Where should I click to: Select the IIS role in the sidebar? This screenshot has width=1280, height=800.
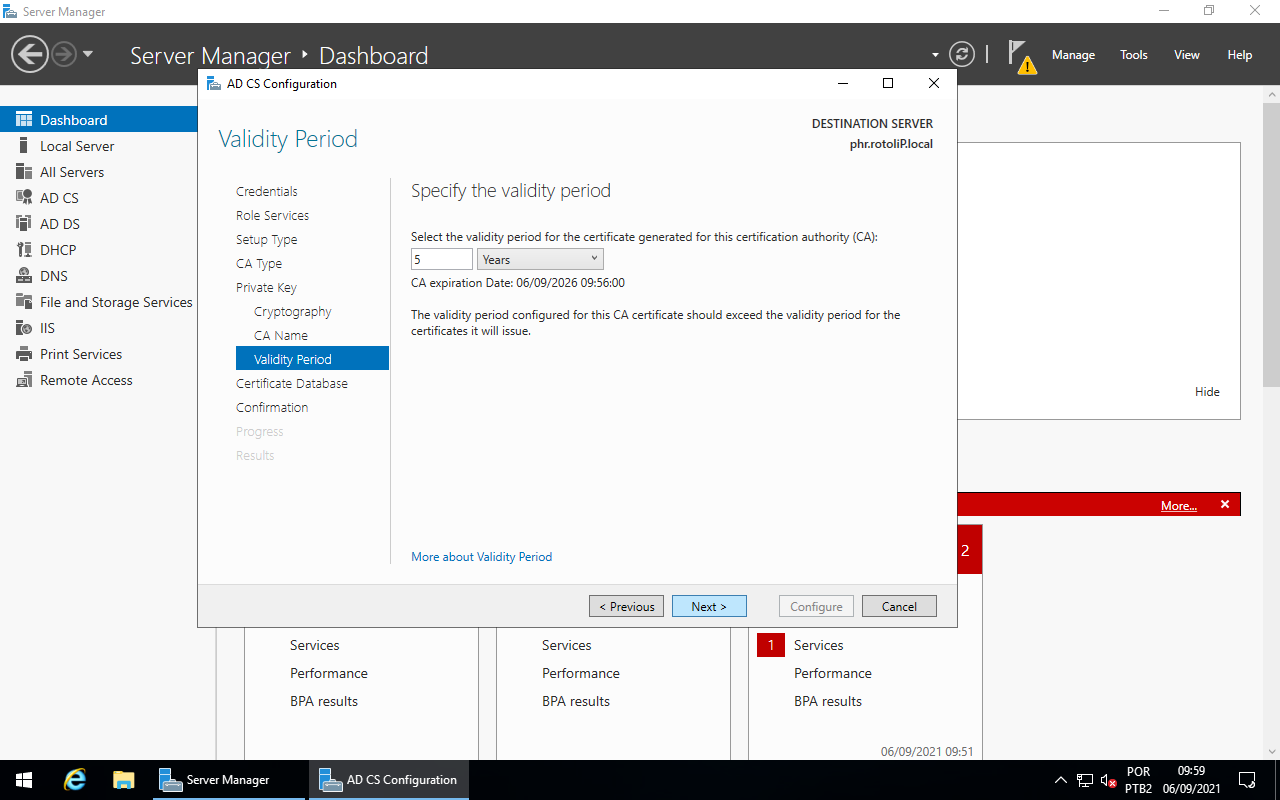click(46, 327)
